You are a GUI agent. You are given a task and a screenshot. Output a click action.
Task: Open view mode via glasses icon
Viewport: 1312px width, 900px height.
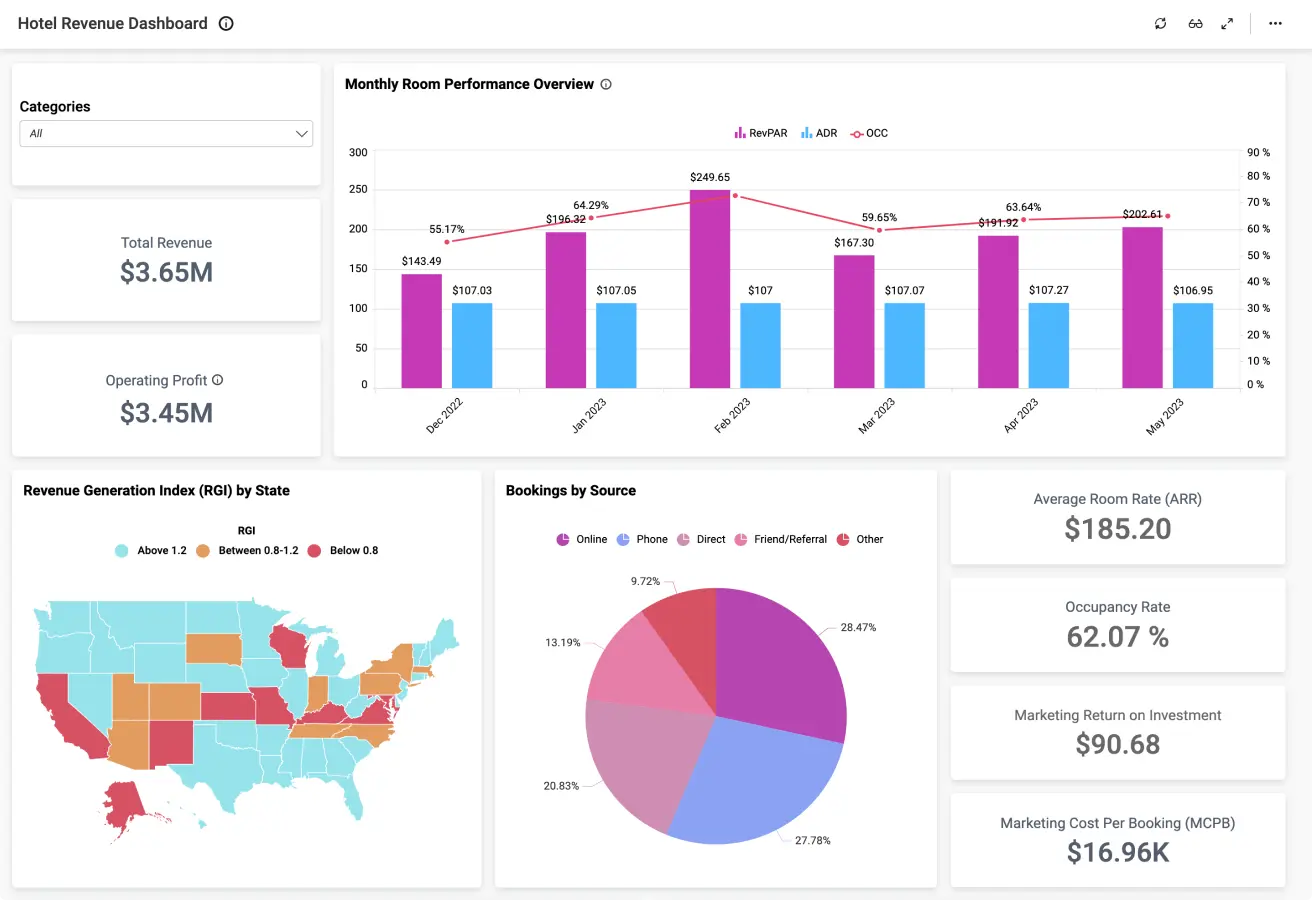[x=1195, y=24]
